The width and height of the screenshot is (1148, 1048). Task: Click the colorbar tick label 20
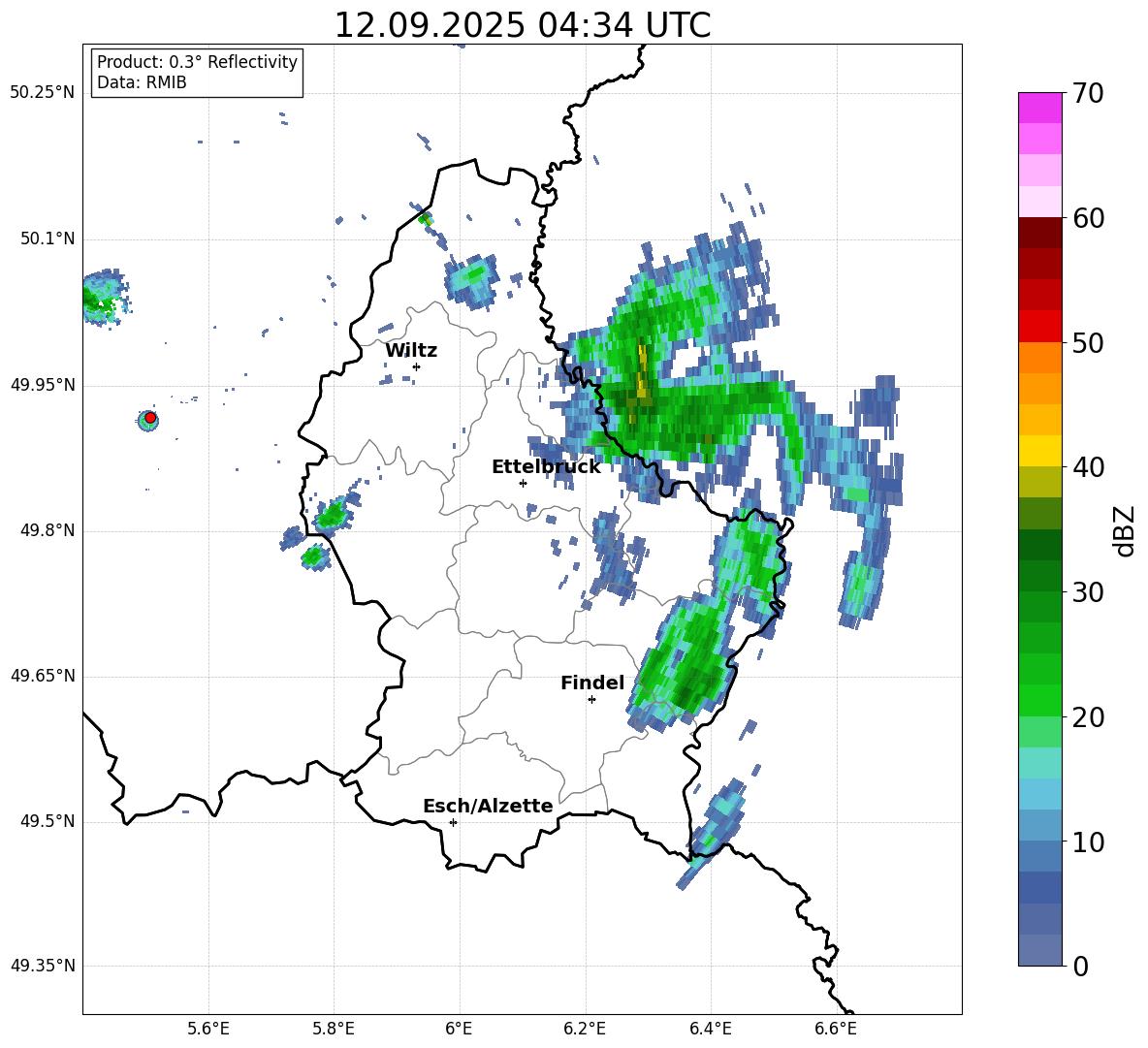[x=1088, y=717]
